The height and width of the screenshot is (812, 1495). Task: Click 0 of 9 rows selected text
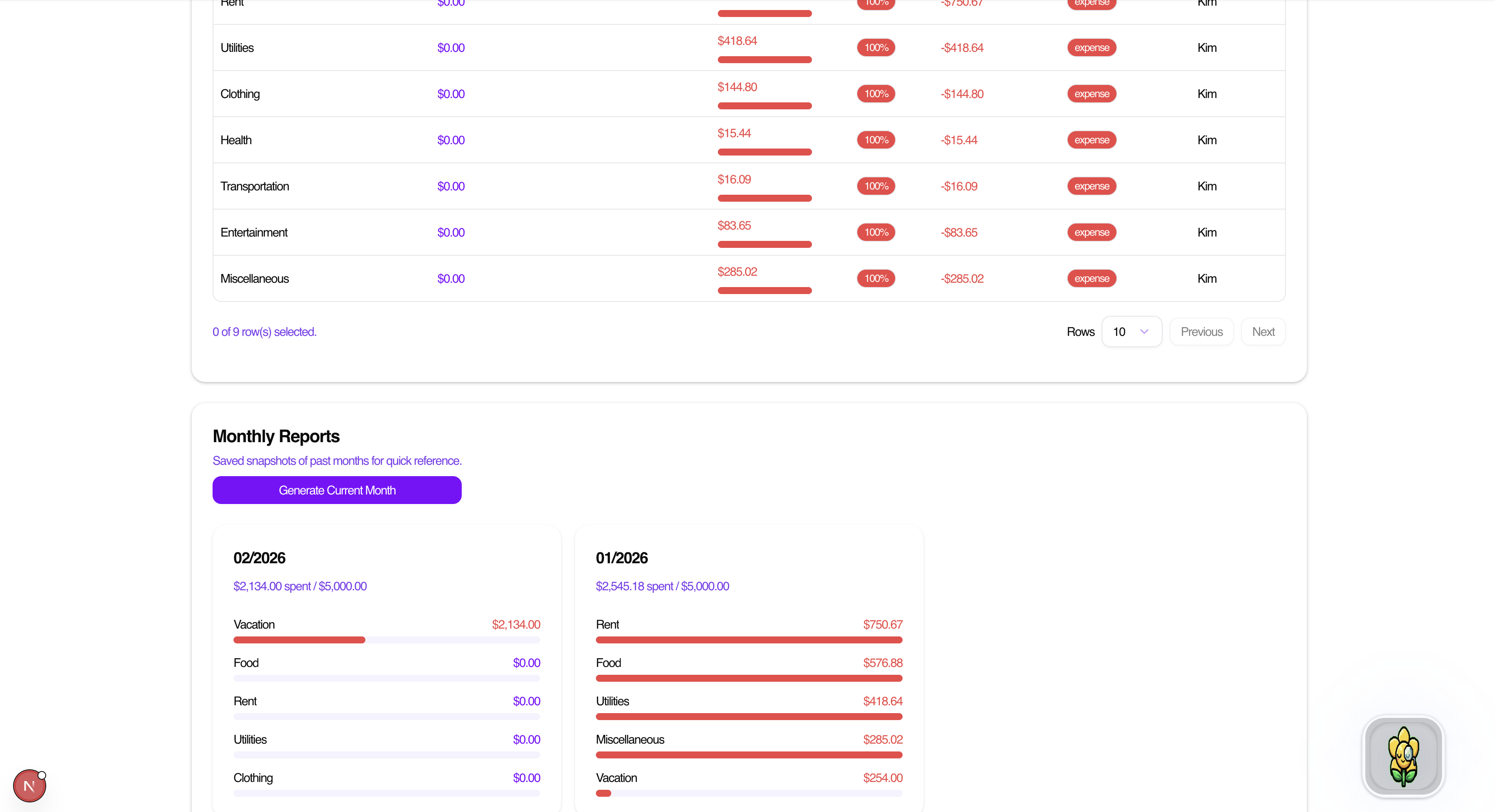(264, 332)
